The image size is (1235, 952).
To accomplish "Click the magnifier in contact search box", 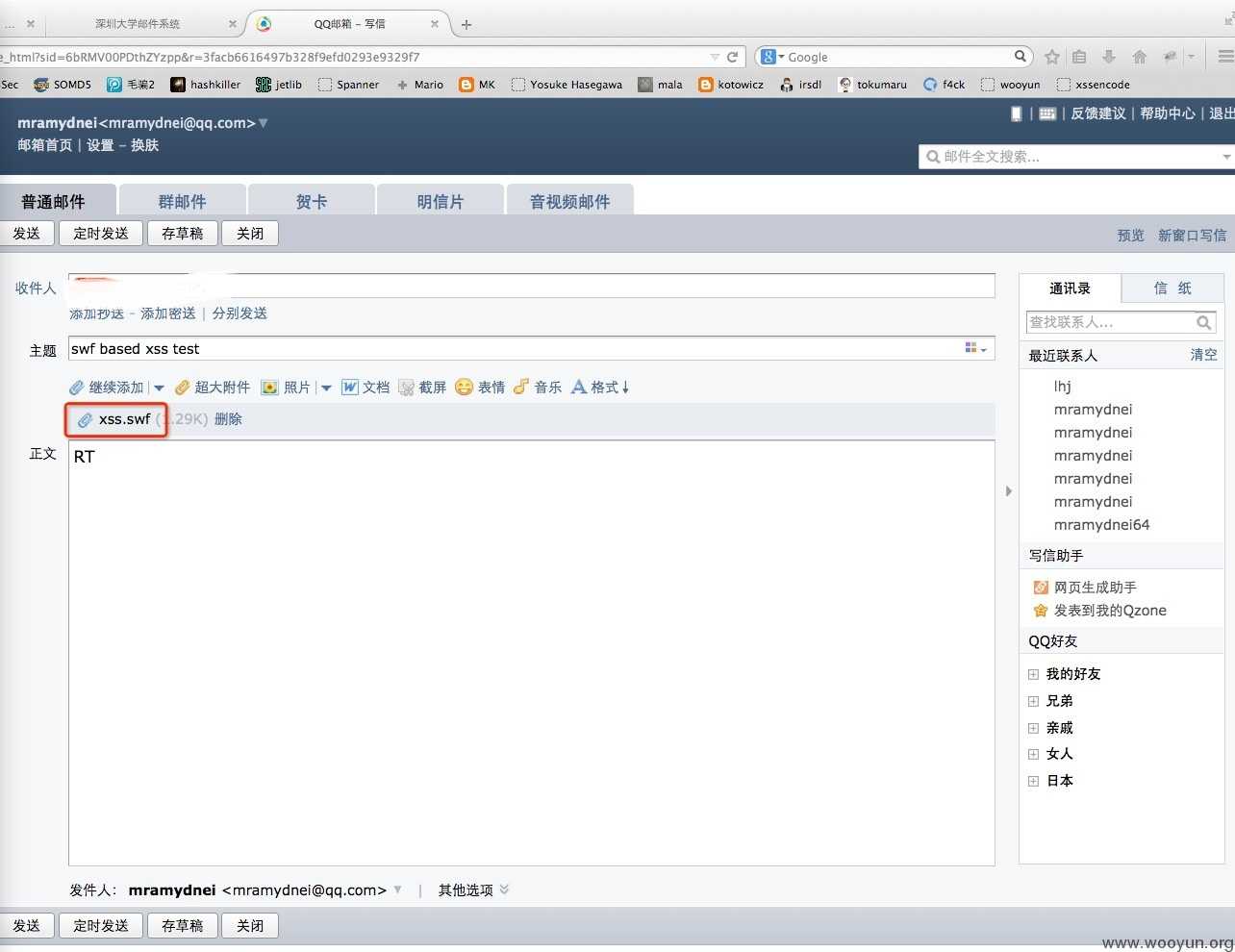I will (x=1204, y=322).
